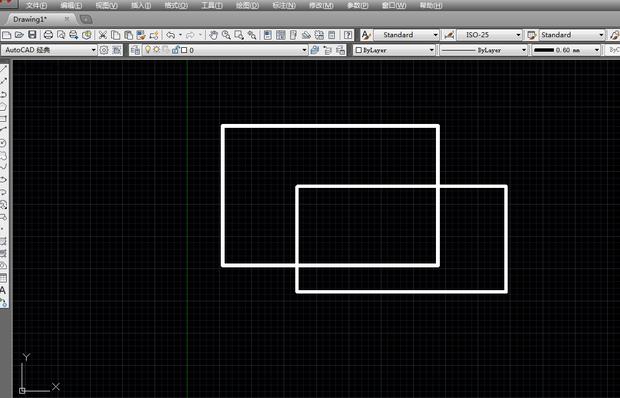Click the ByLayer color swatch box
The height and width of the screenshot is (398, 620).
point(359,50)
